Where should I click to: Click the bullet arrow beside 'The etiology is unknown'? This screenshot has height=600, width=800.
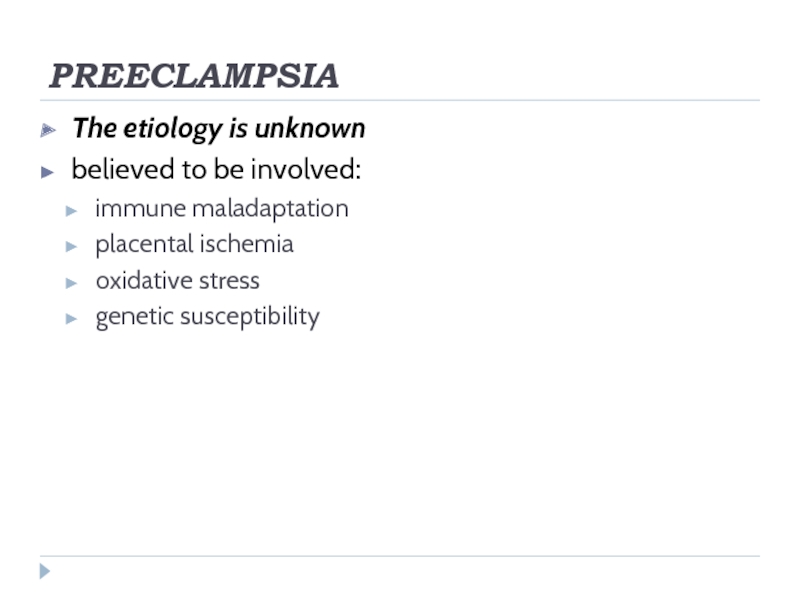46,130
